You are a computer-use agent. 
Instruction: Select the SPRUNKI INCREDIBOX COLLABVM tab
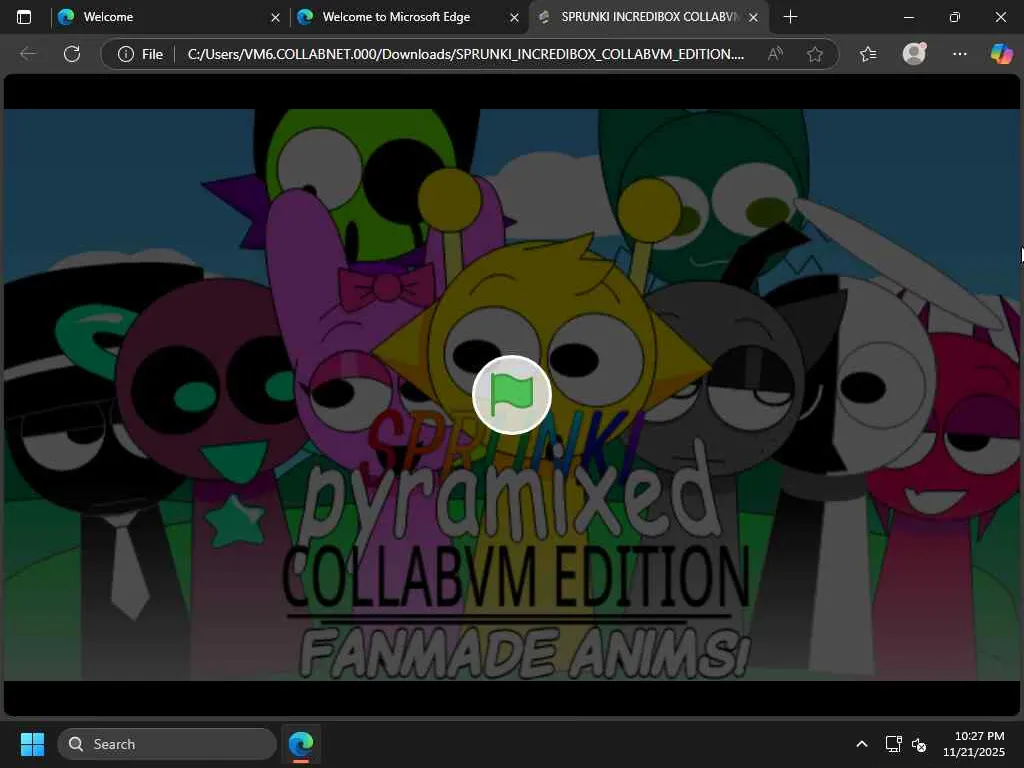click(648, 17)
